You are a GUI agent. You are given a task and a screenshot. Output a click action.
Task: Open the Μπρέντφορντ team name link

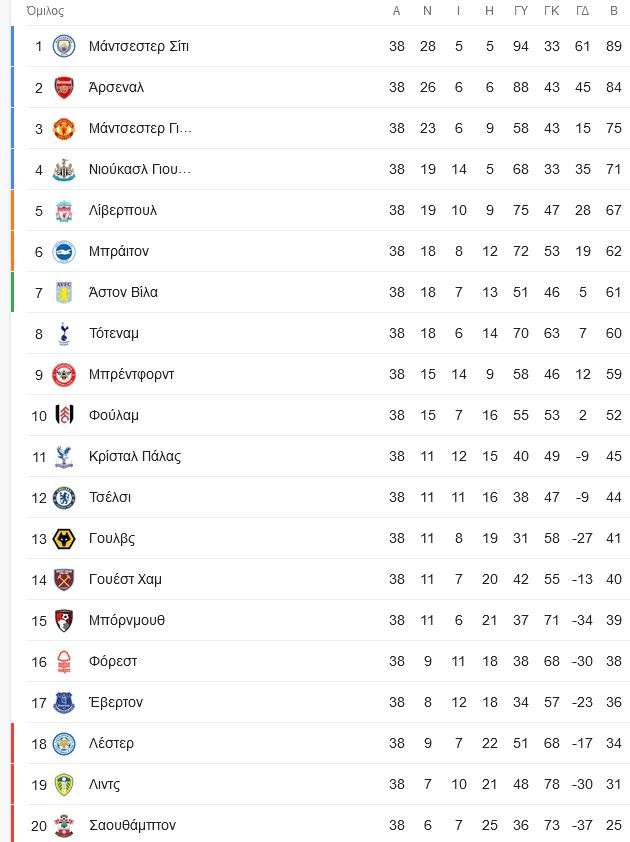tap(132, 374)
